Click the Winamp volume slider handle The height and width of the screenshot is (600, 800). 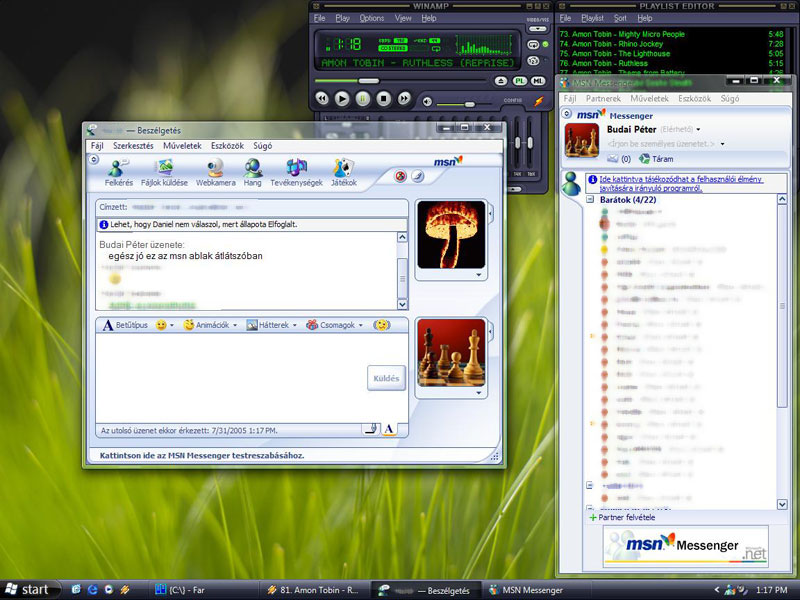tap(470, 104)
